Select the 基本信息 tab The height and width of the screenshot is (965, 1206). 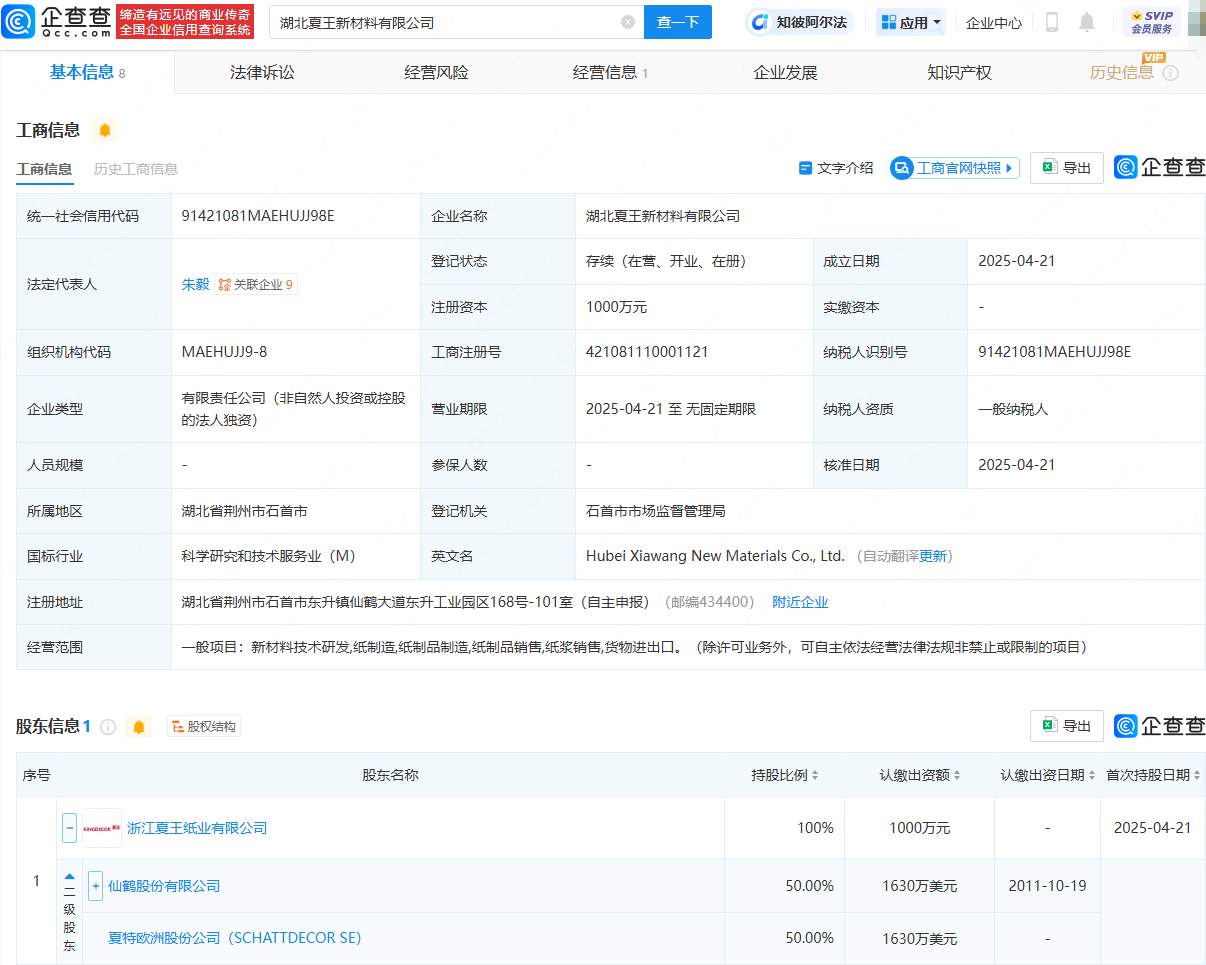(87, 72)
